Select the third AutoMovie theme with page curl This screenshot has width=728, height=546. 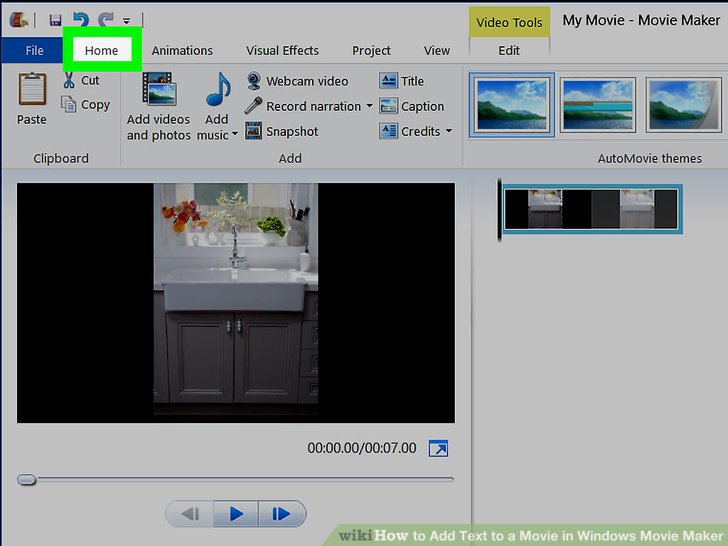point(683,105)
